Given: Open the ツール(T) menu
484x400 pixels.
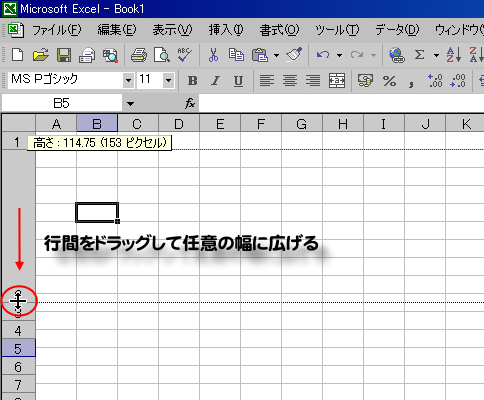Looking at the screenshot, I should click(337, 30).
